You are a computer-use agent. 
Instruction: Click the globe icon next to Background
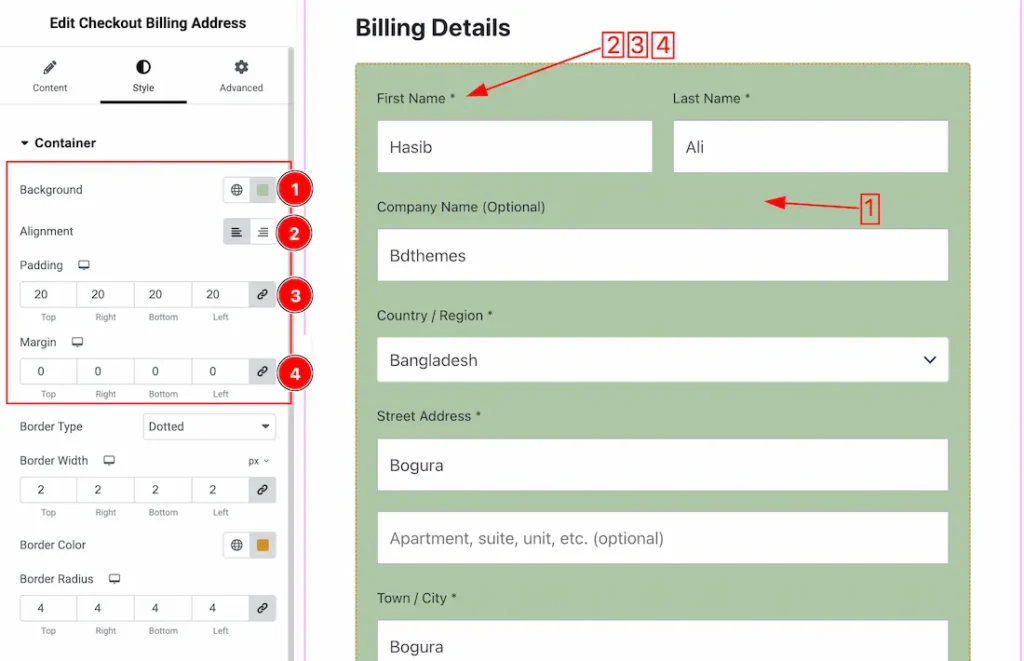tap(237, 190)
